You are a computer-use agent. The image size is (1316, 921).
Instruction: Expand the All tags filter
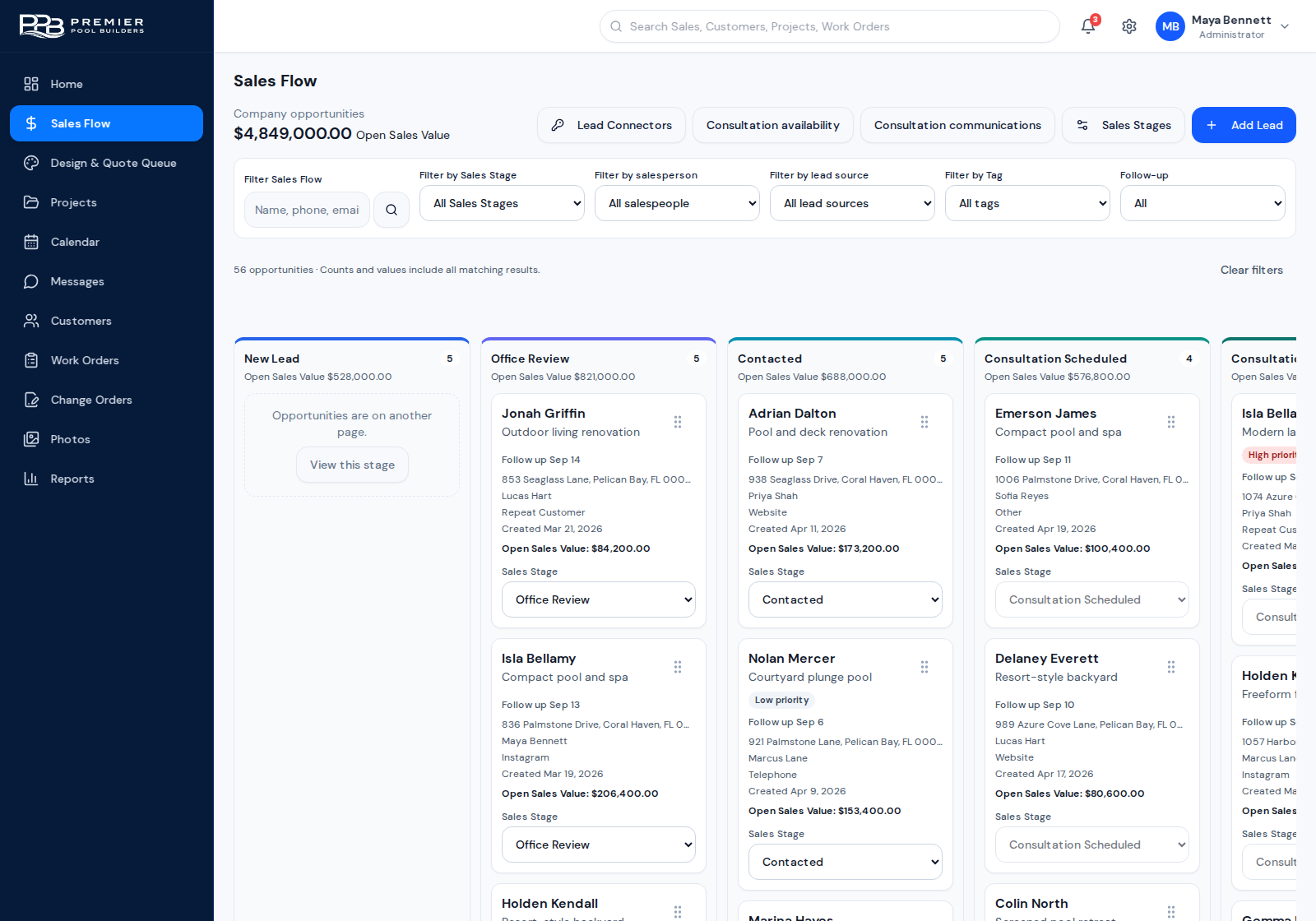(x=1027, y=203)
